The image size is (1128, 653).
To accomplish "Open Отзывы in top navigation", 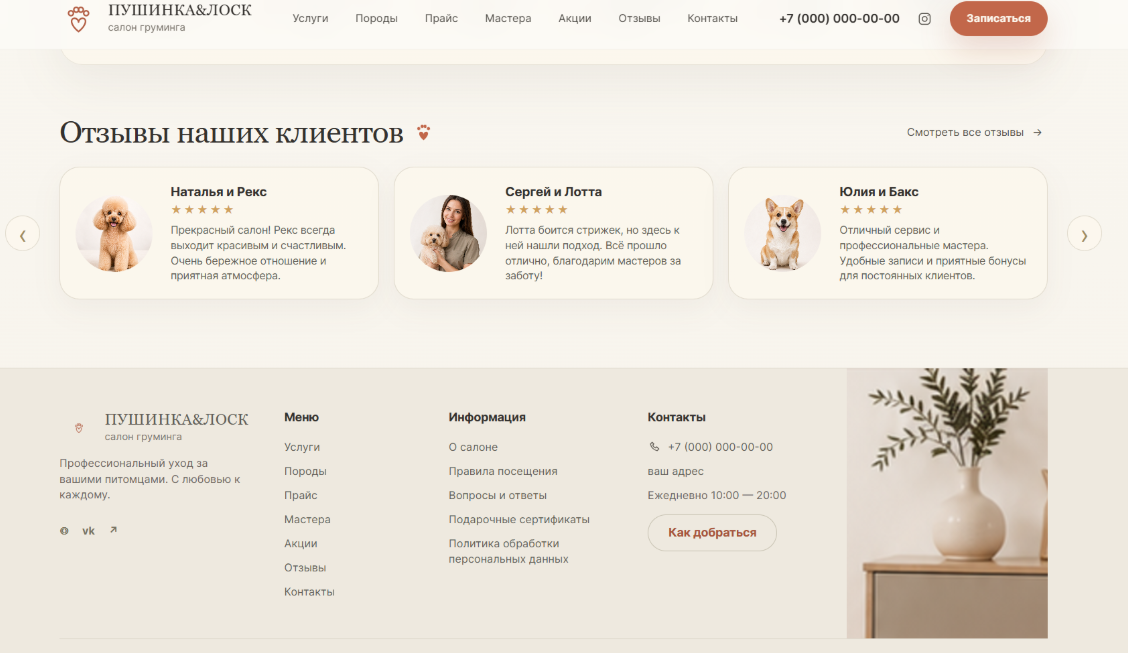I will tap(639, 19).
